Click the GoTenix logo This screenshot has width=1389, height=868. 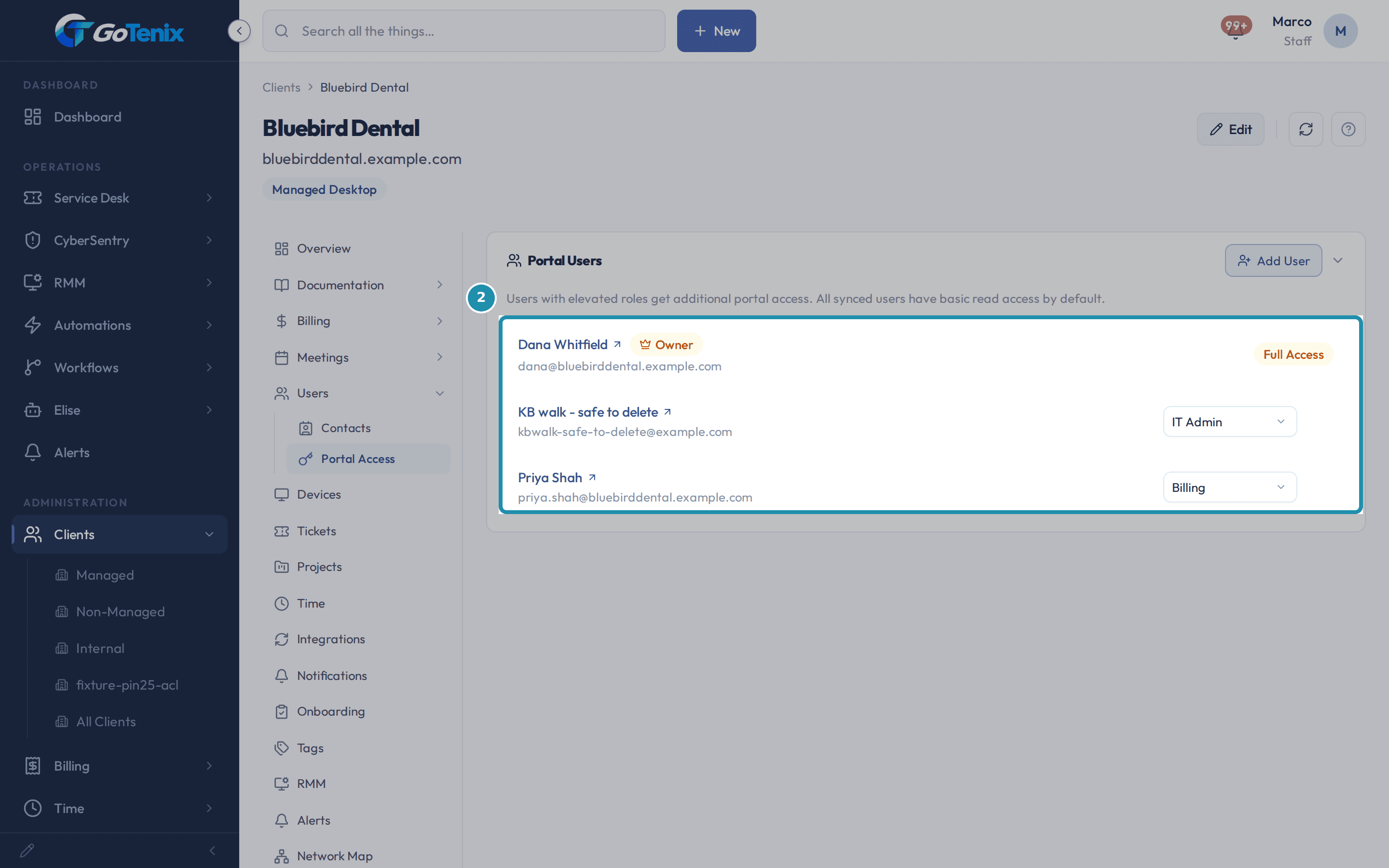click(120, 30)
